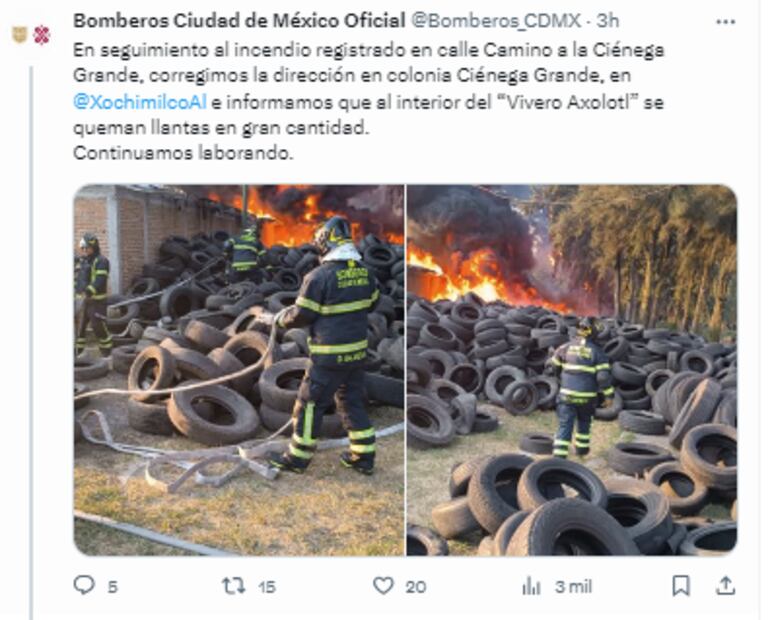Click the @Bomberos_CDMX handle
Screen dimensions: 772x620
point(496,21)
